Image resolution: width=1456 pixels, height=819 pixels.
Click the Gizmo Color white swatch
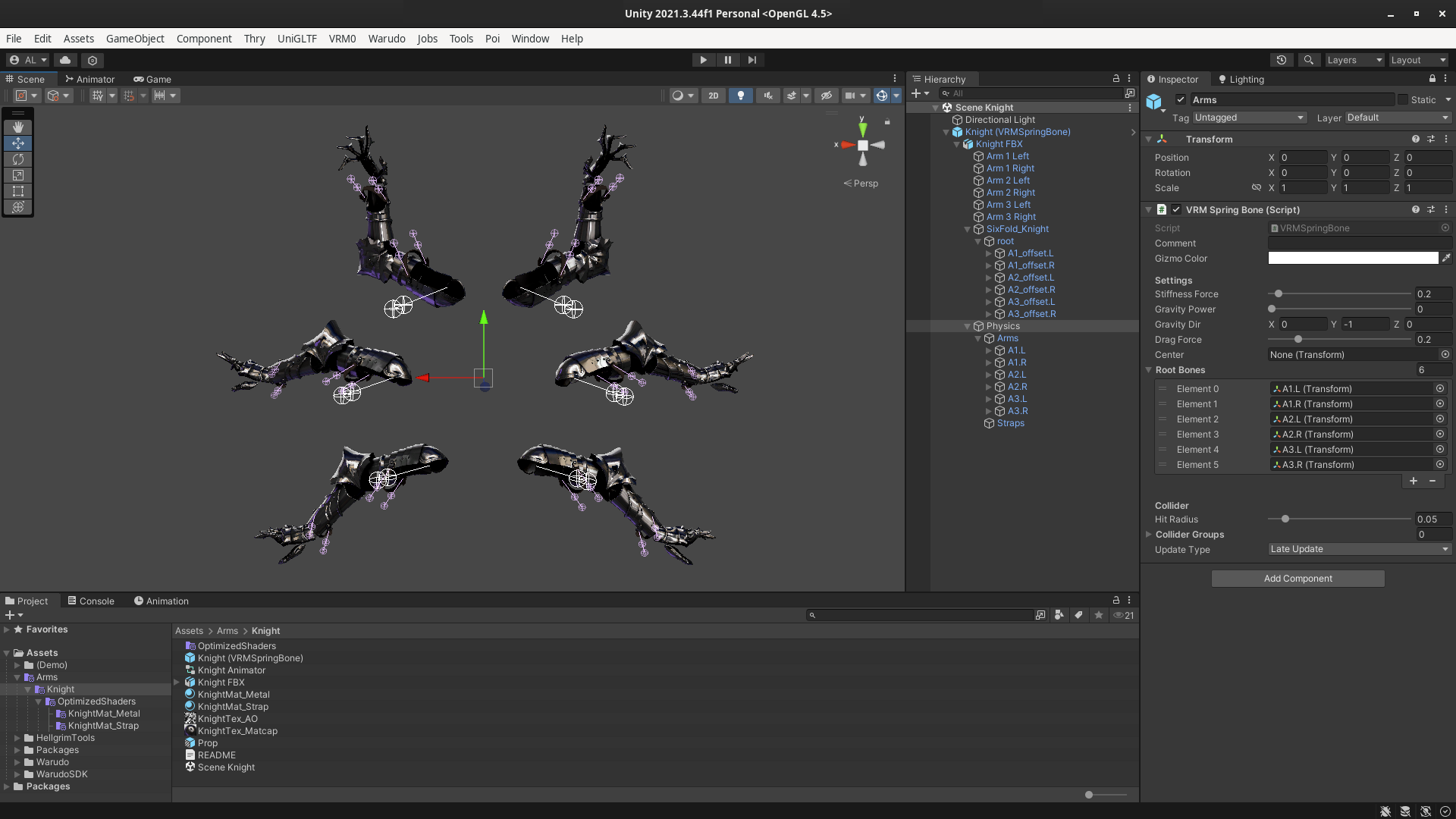(1353, 259)
